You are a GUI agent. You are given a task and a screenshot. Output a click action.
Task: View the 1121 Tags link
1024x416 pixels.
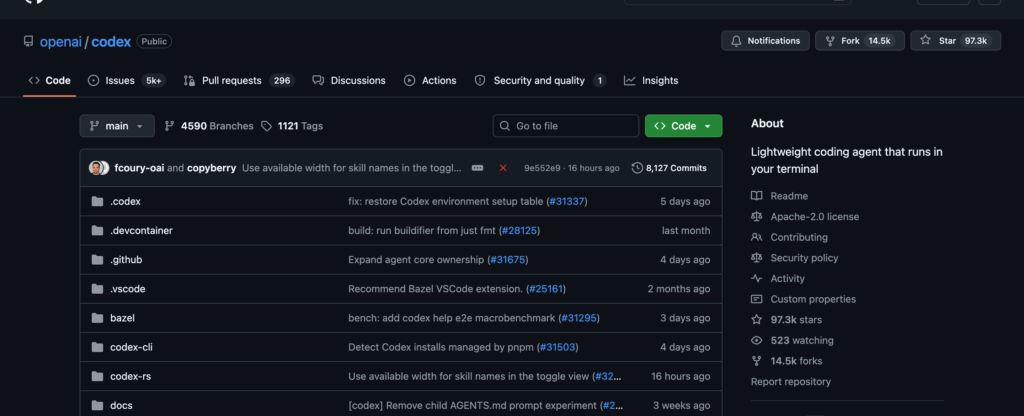click(x=291, y=126)
